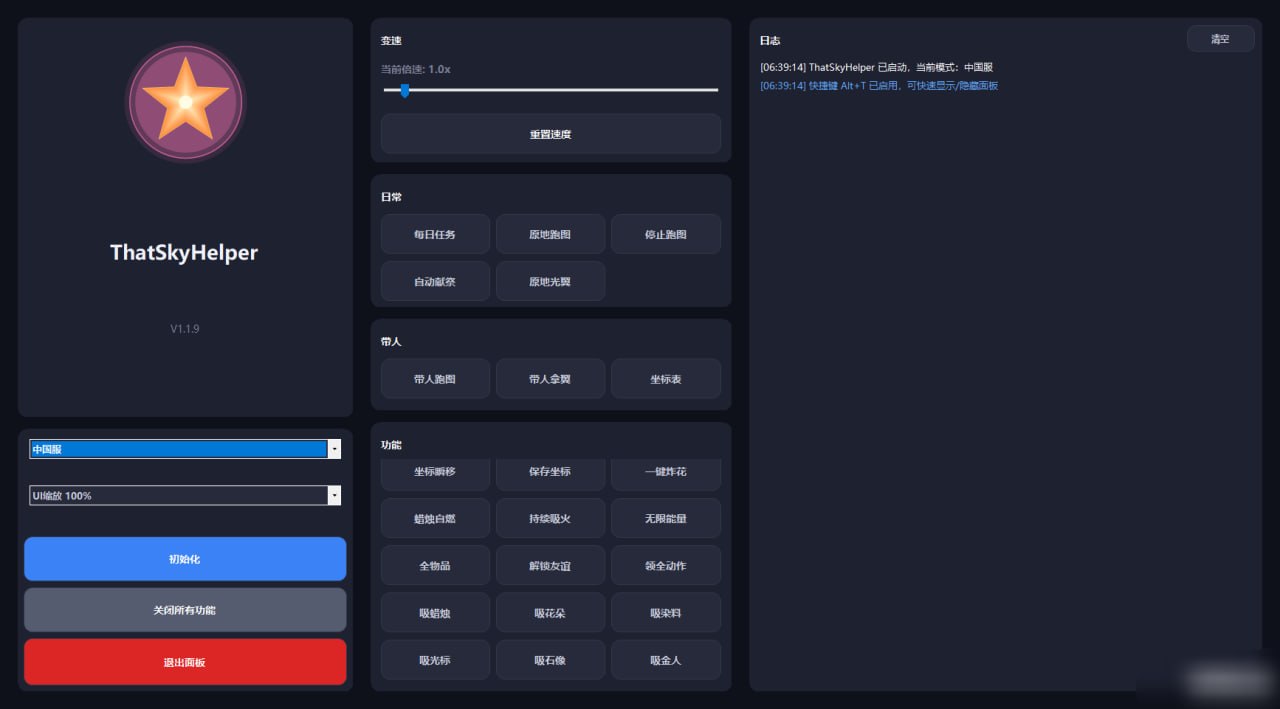Open the UI缩放 100% dropdown

tap(185, 496)
